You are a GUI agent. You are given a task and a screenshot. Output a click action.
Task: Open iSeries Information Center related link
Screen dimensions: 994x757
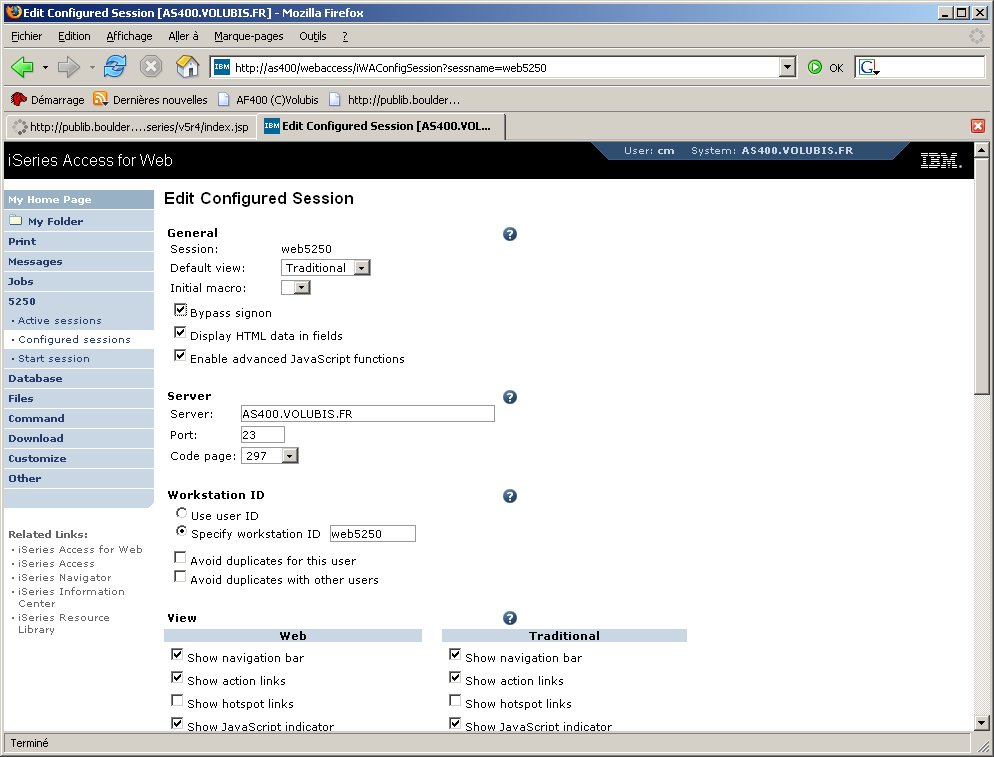[71, 597]
